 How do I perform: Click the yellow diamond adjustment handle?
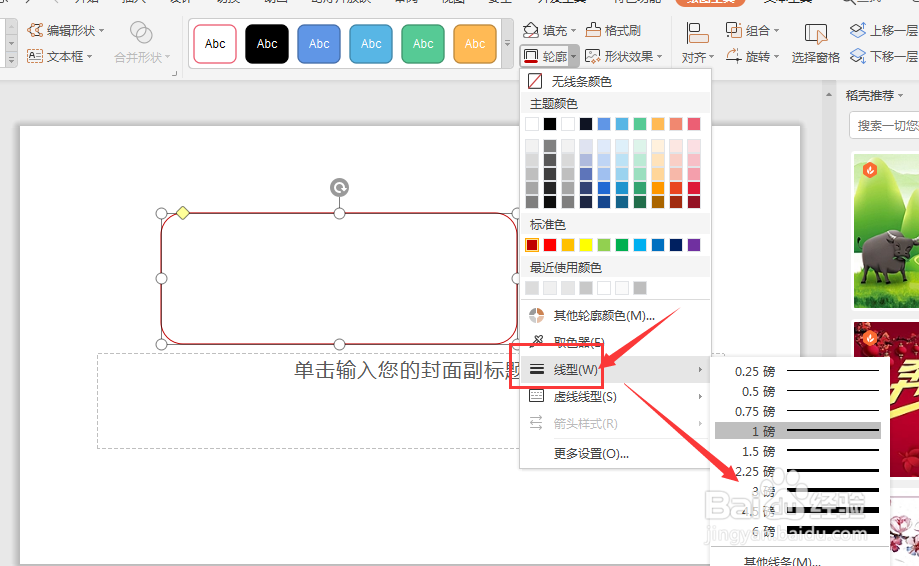tap(183, 213)
